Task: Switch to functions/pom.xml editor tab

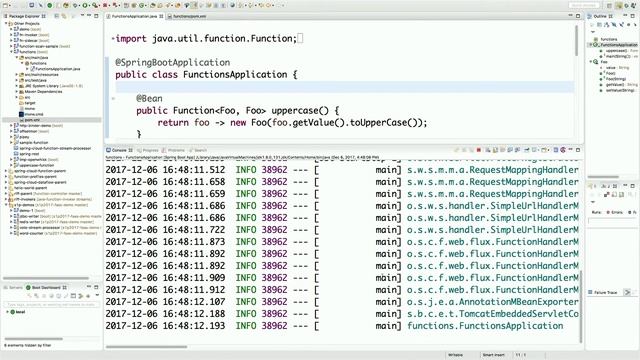Action: (x=187, y=16)
